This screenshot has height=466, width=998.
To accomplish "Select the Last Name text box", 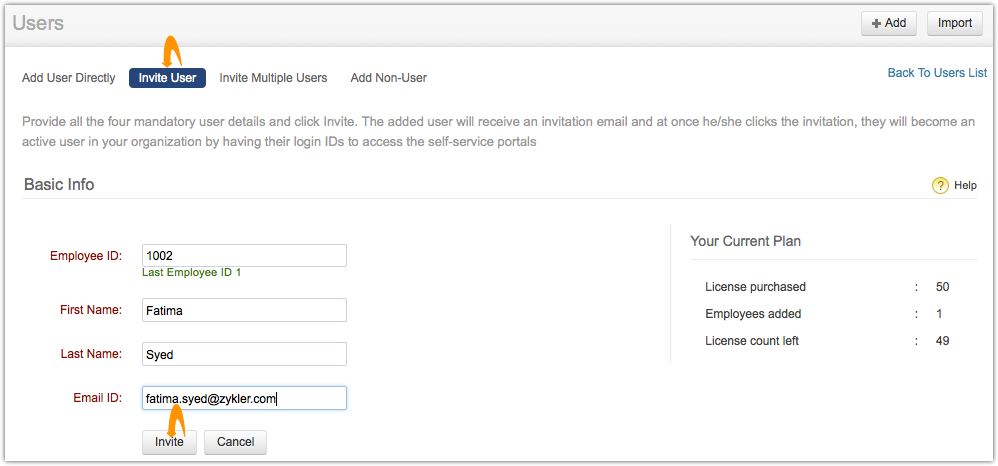I will pyautogui.click(x=244, y=354).
